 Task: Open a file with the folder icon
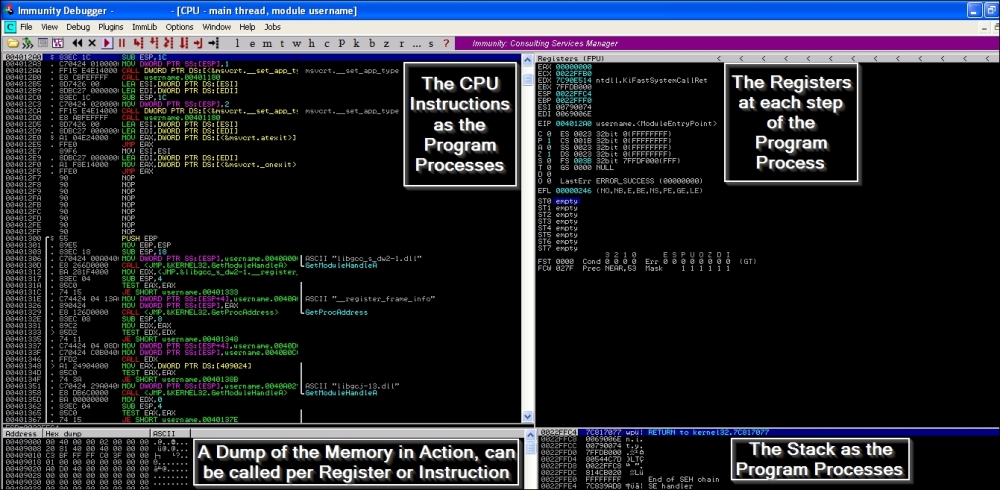click(12, 43)
